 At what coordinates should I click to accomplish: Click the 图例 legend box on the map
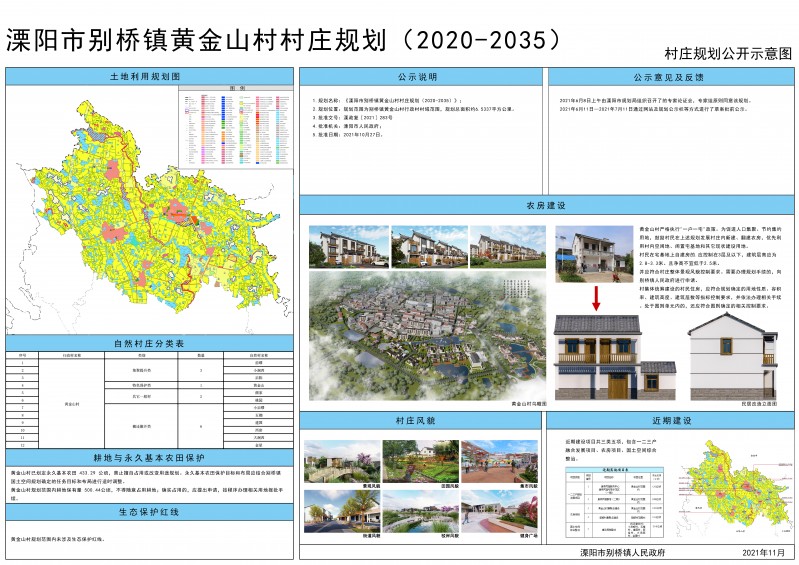[235, 127]
